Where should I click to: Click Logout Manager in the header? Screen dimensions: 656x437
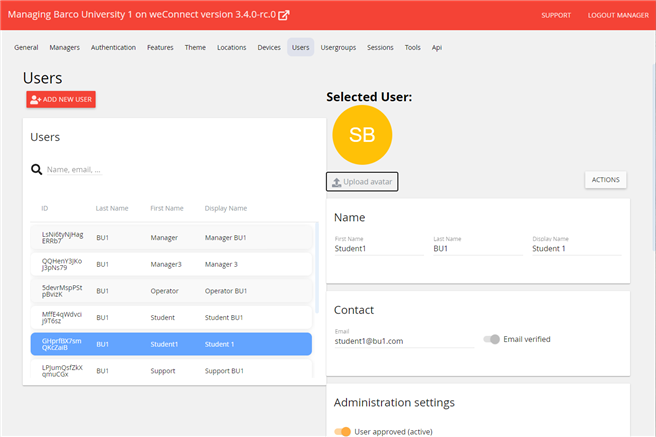tap(617, 16)
